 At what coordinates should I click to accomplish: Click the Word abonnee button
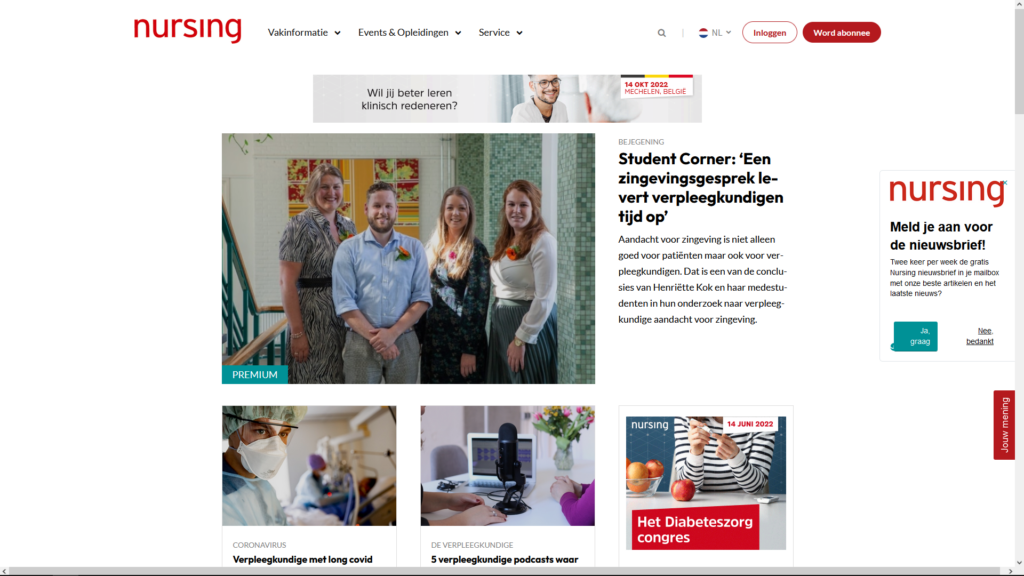point(841,33)
